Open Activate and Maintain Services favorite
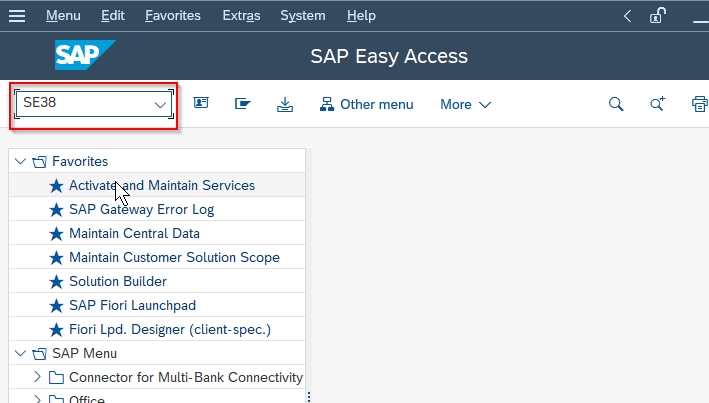Viewport: 709px width, 403px height. tap(162, 185)
